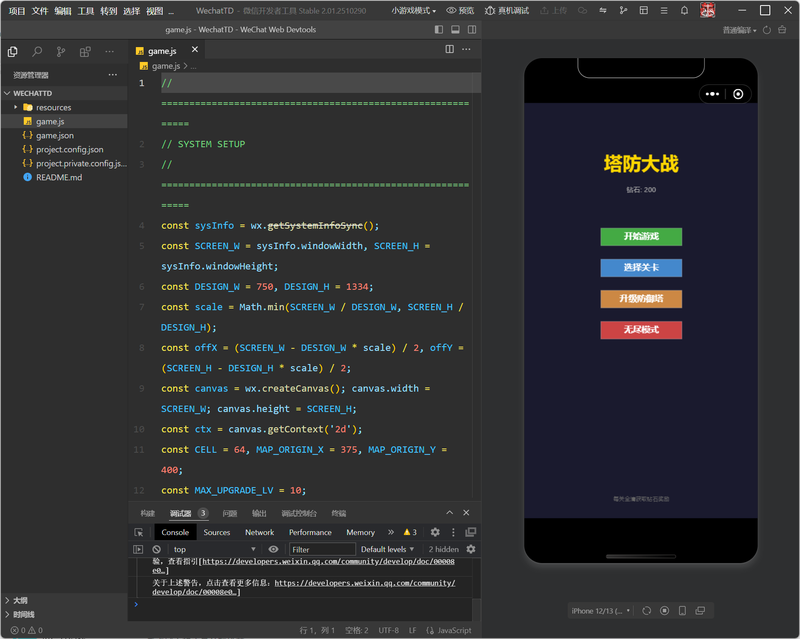Click the green start game button
The image size is (800, 639).
click(x=641, y=237)
